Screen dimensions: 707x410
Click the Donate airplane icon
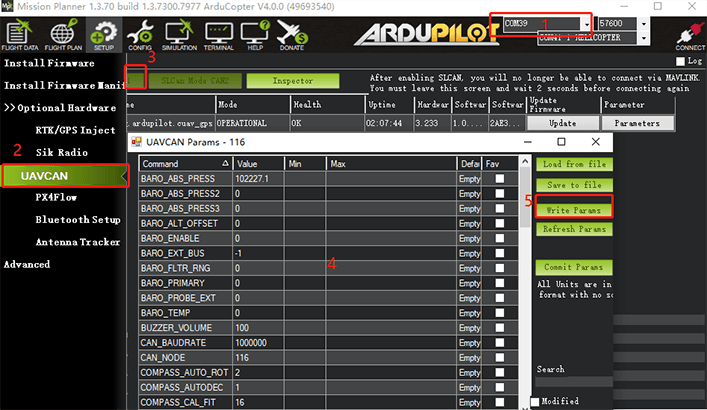point(291,33)
